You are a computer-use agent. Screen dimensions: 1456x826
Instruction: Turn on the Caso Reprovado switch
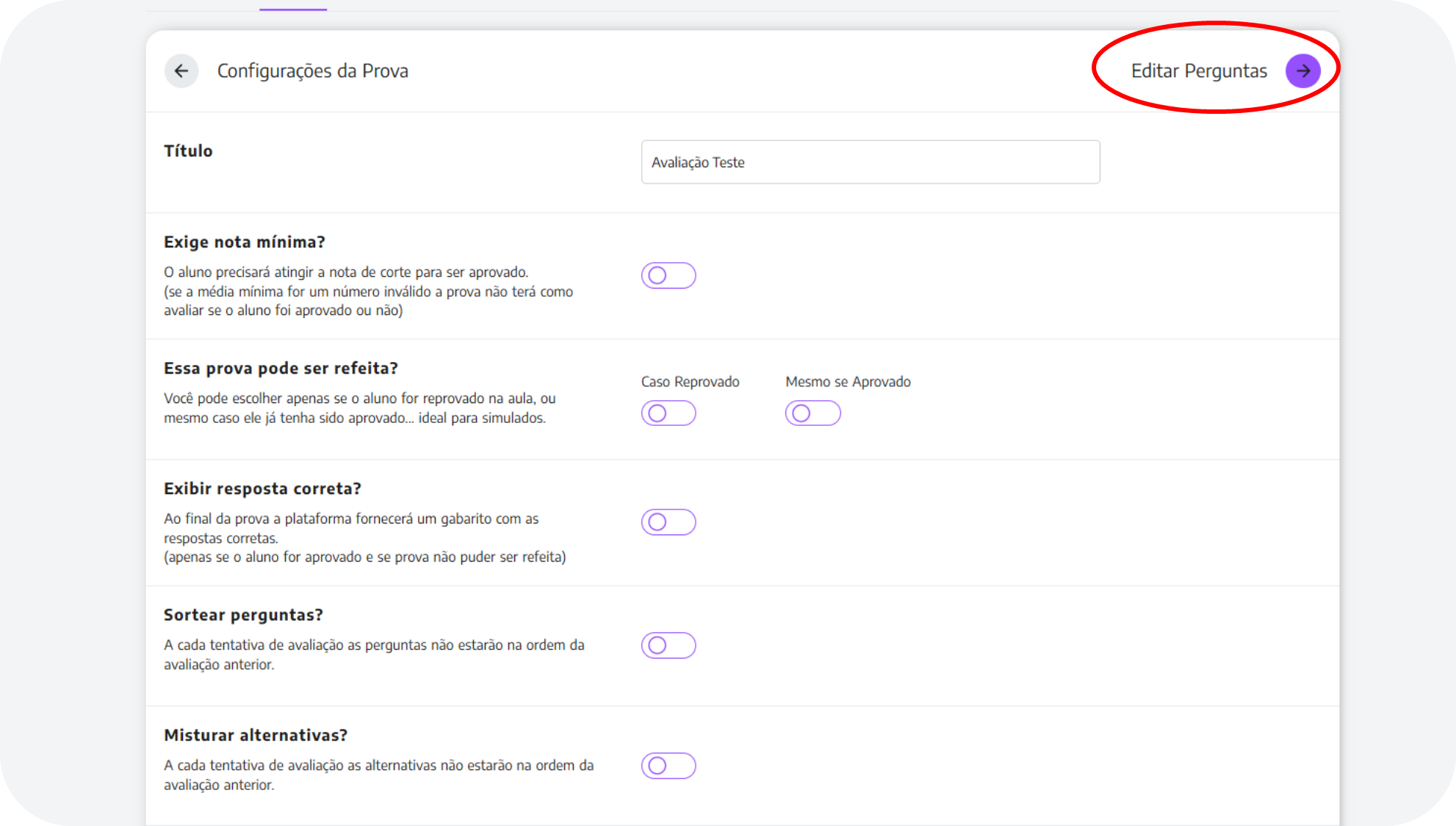pos(668,413)
